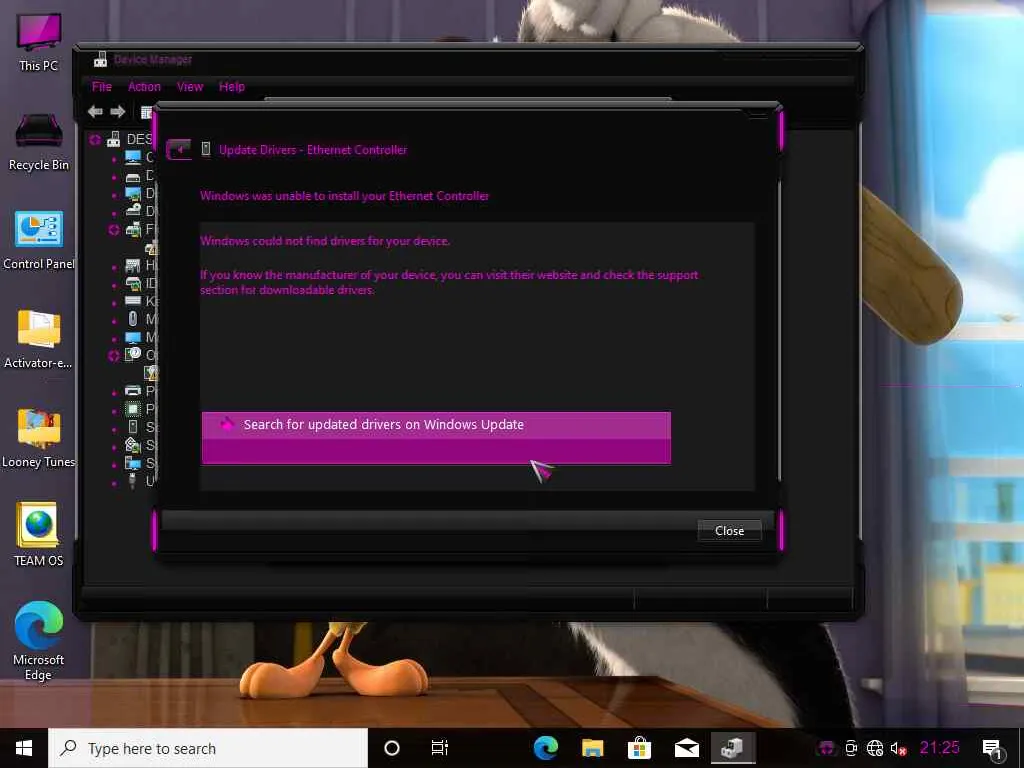
Task: Select the Display adapters category icon
Action: click(x=133, y=194)
